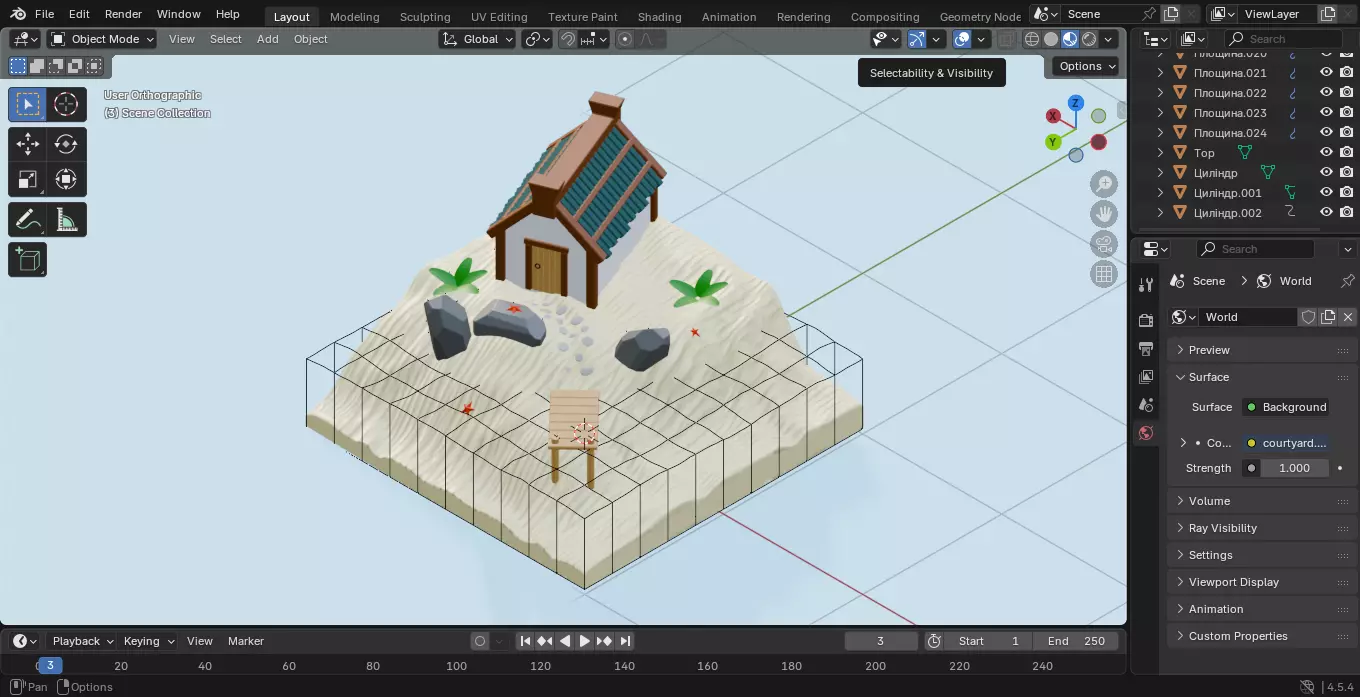Toggle eye visibility of Циліндр.001

tap(1326, 192)
